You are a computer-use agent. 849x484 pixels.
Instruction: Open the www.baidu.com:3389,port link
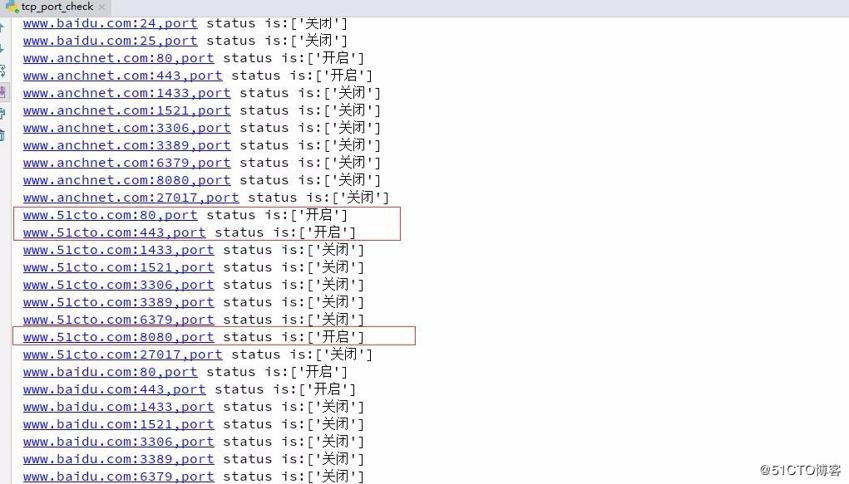(118, 459)
